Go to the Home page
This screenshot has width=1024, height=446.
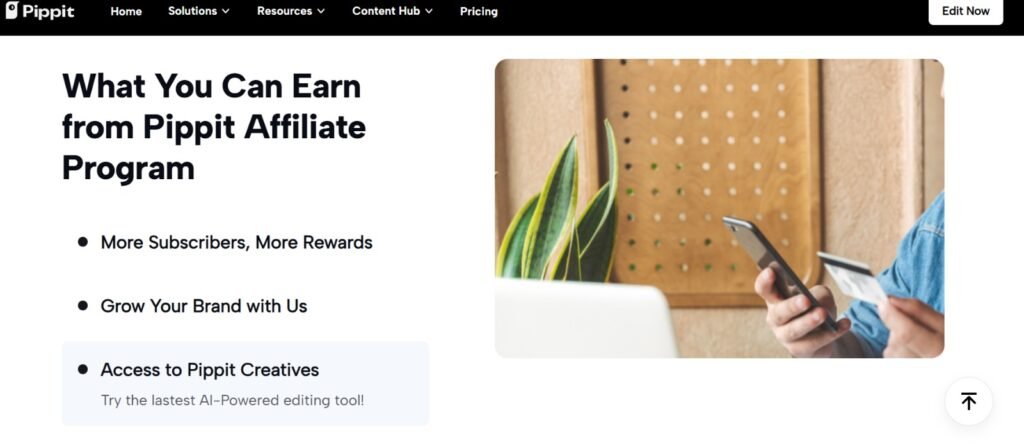[x=126, y=12]
